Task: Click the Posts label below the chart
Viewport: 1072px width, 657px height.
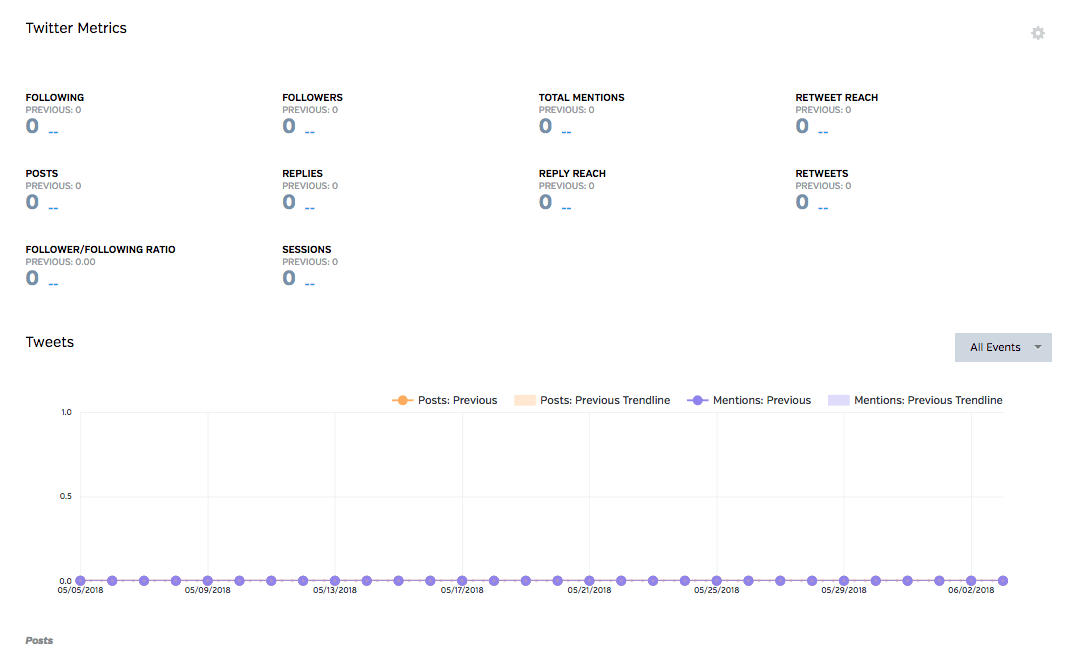Action: click(39, 640)
